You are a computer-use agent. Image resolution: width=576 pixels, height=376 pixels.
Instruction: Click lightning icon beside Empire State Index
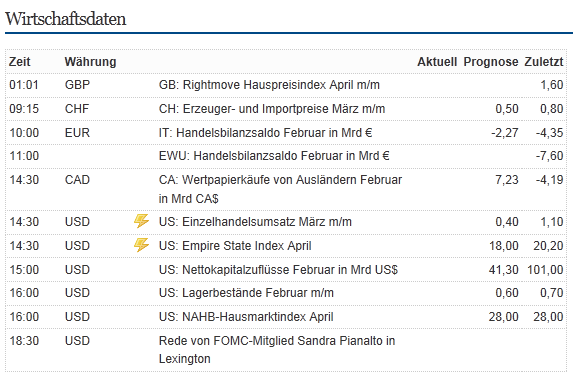[x=141, y=245]
